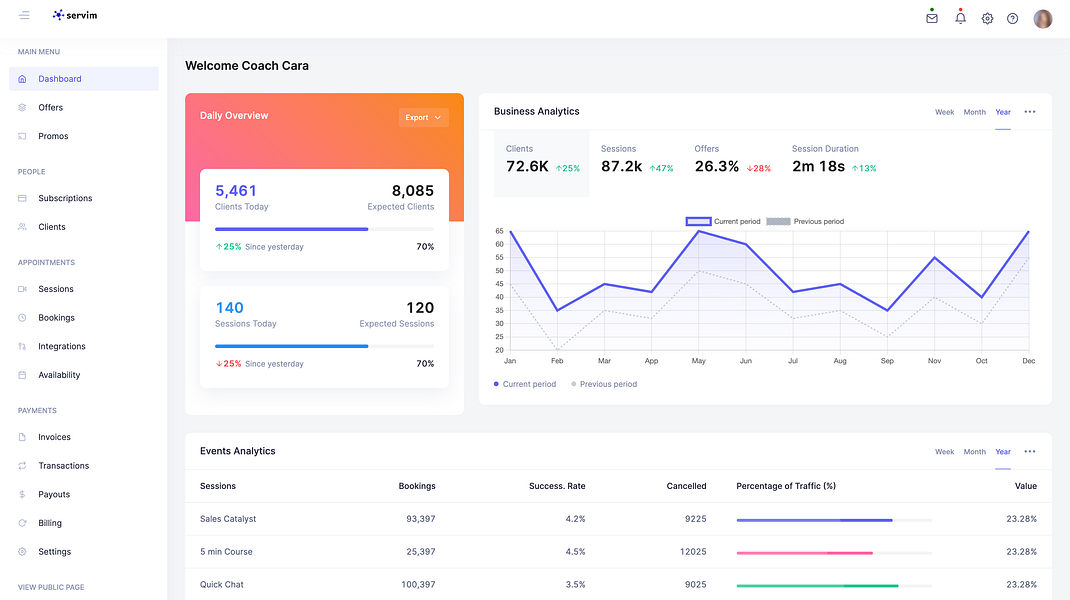Click the Payouts dollar icon in the sidebar
Screen dimensions: 1070x600
22,494
